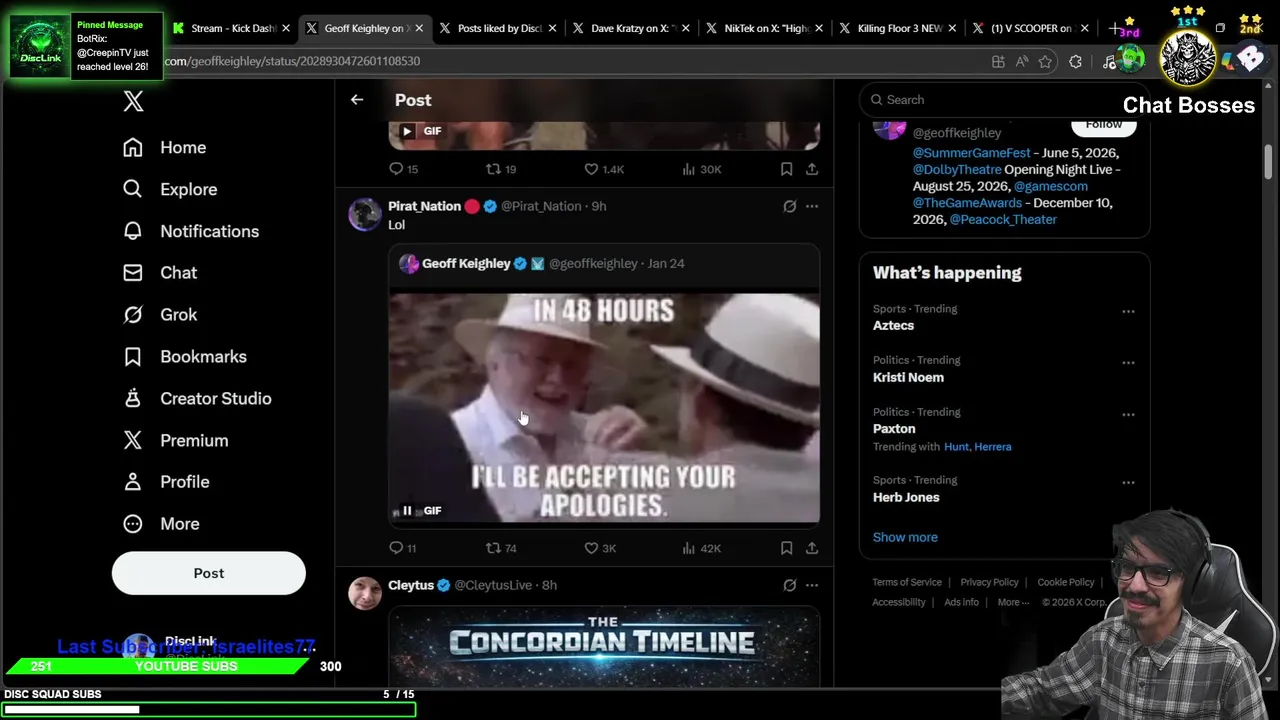Like the post with 3K likes
This screenshot has height=720, width=1280.
click(x=600, y=548)
